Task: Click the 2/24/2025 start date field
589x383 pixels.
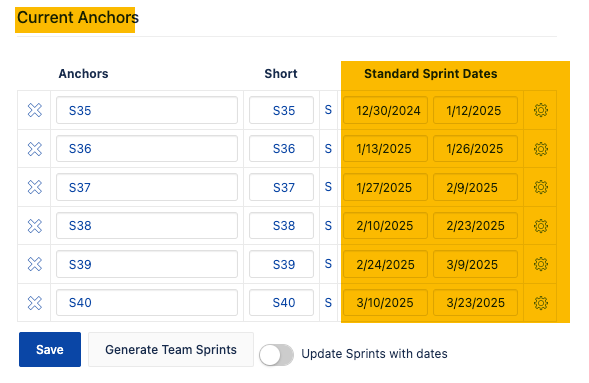Action: 385,264
